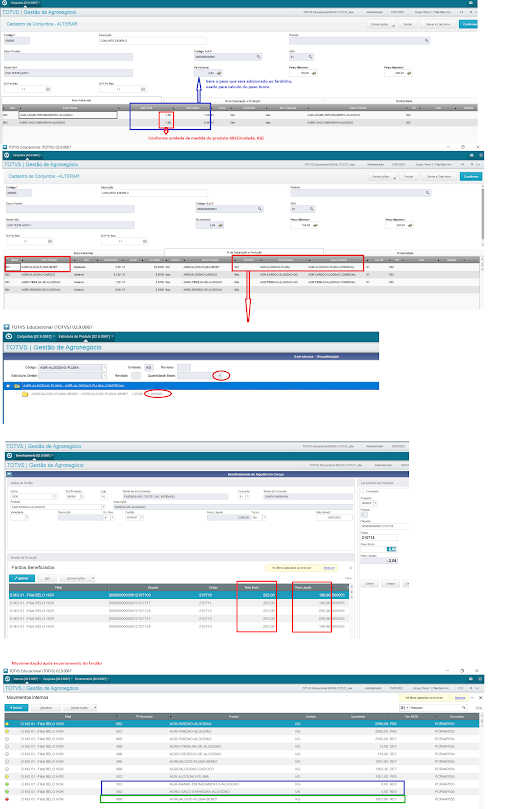The image size is (512, 809).
Task: Click UBA lookup magnifier in topmost Conjuntos window
Action: (310, 57)
